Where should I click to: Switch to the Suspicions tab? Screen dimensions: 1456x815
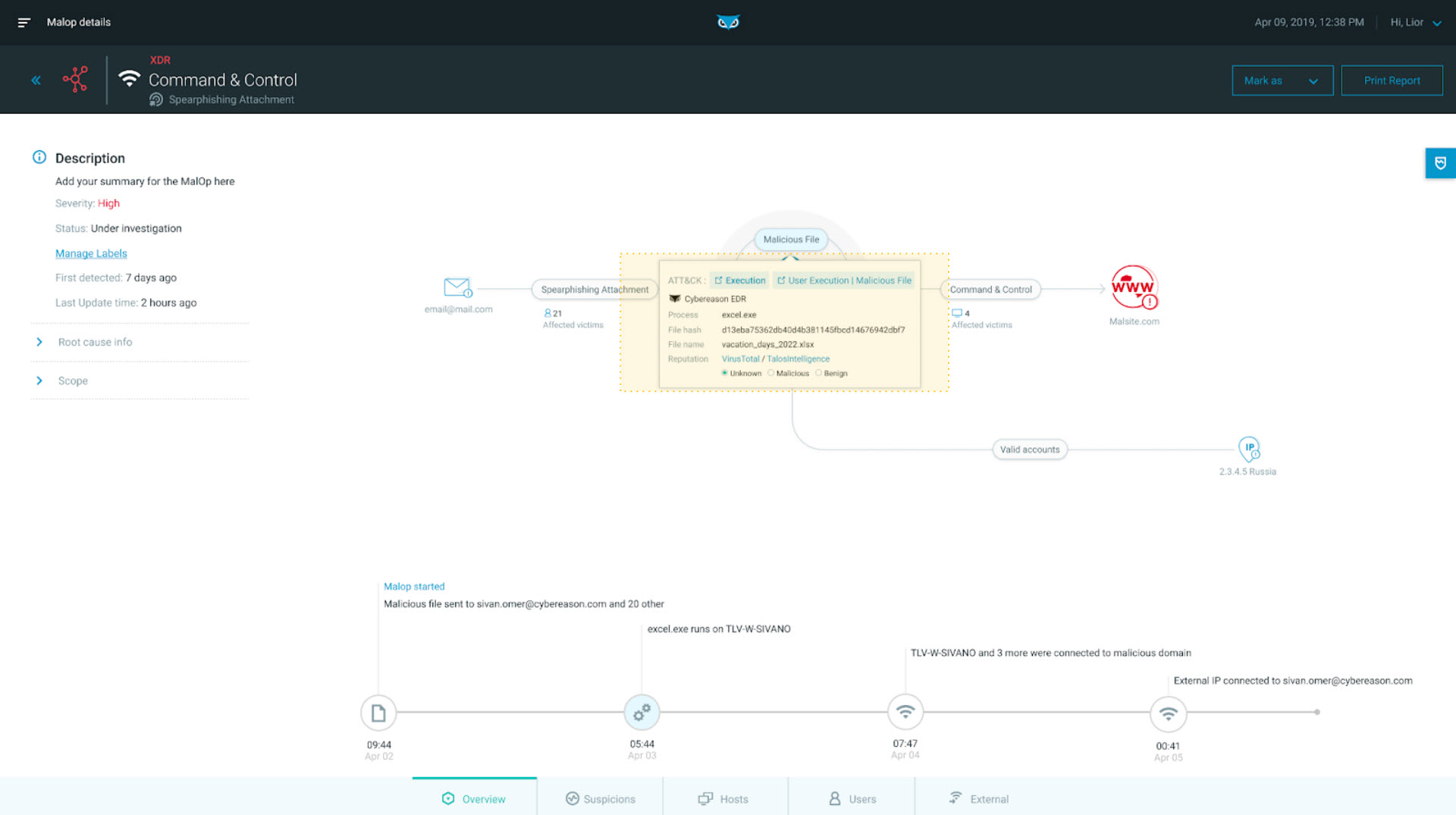(600, 798)
